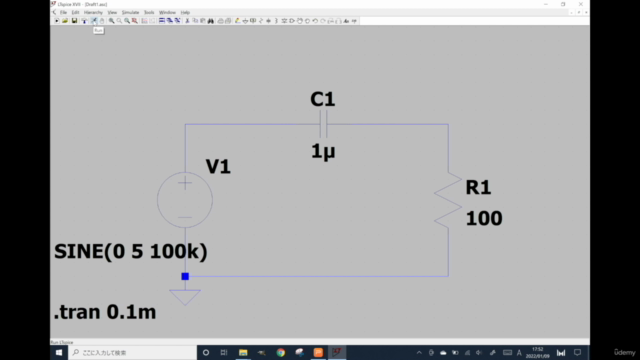Viewport: 640px width, 360px height.
Task: Open the Edit menu
Action: (75, 13)
